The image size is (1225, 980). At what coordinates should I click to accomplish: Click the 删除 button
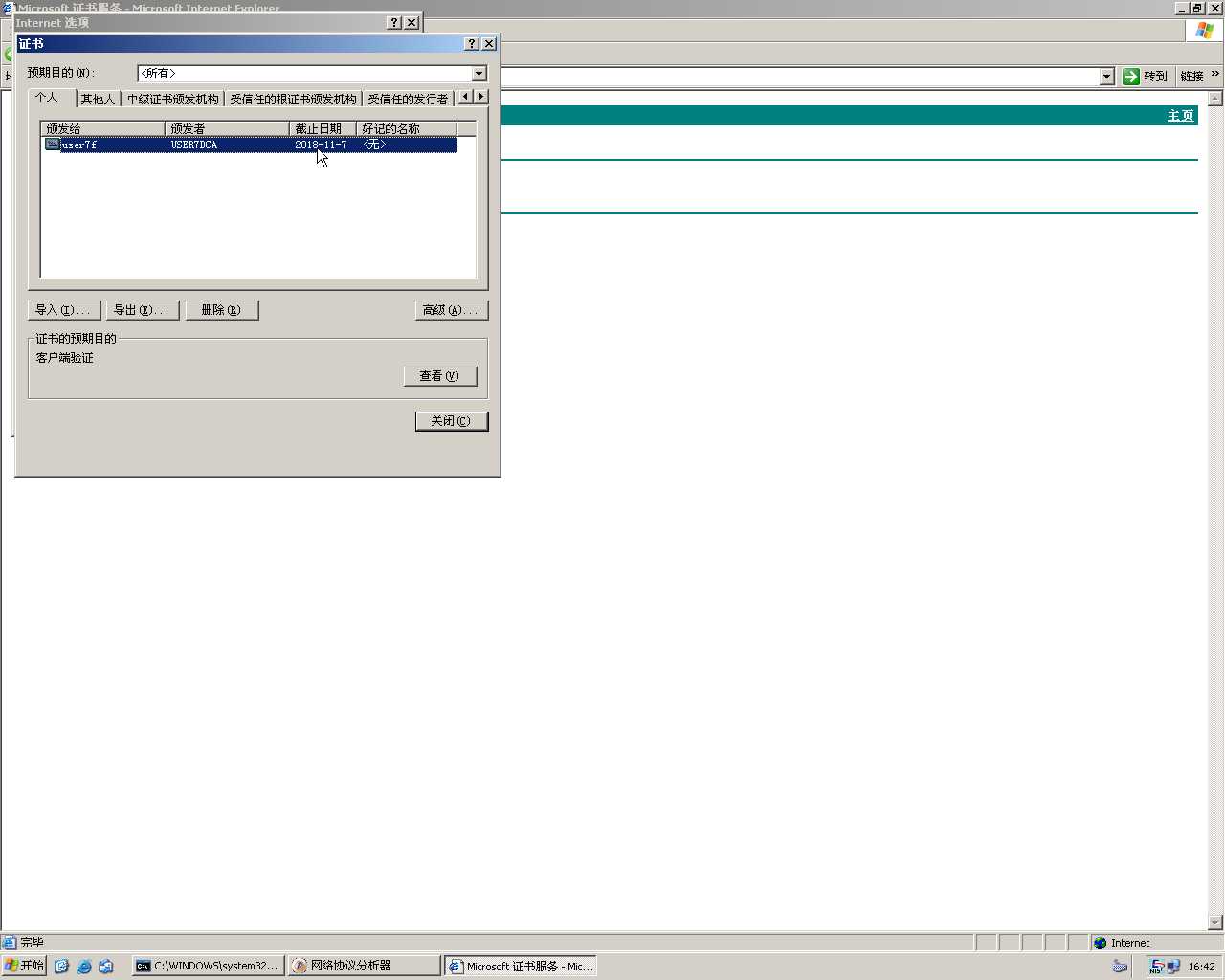pos(222,310)
